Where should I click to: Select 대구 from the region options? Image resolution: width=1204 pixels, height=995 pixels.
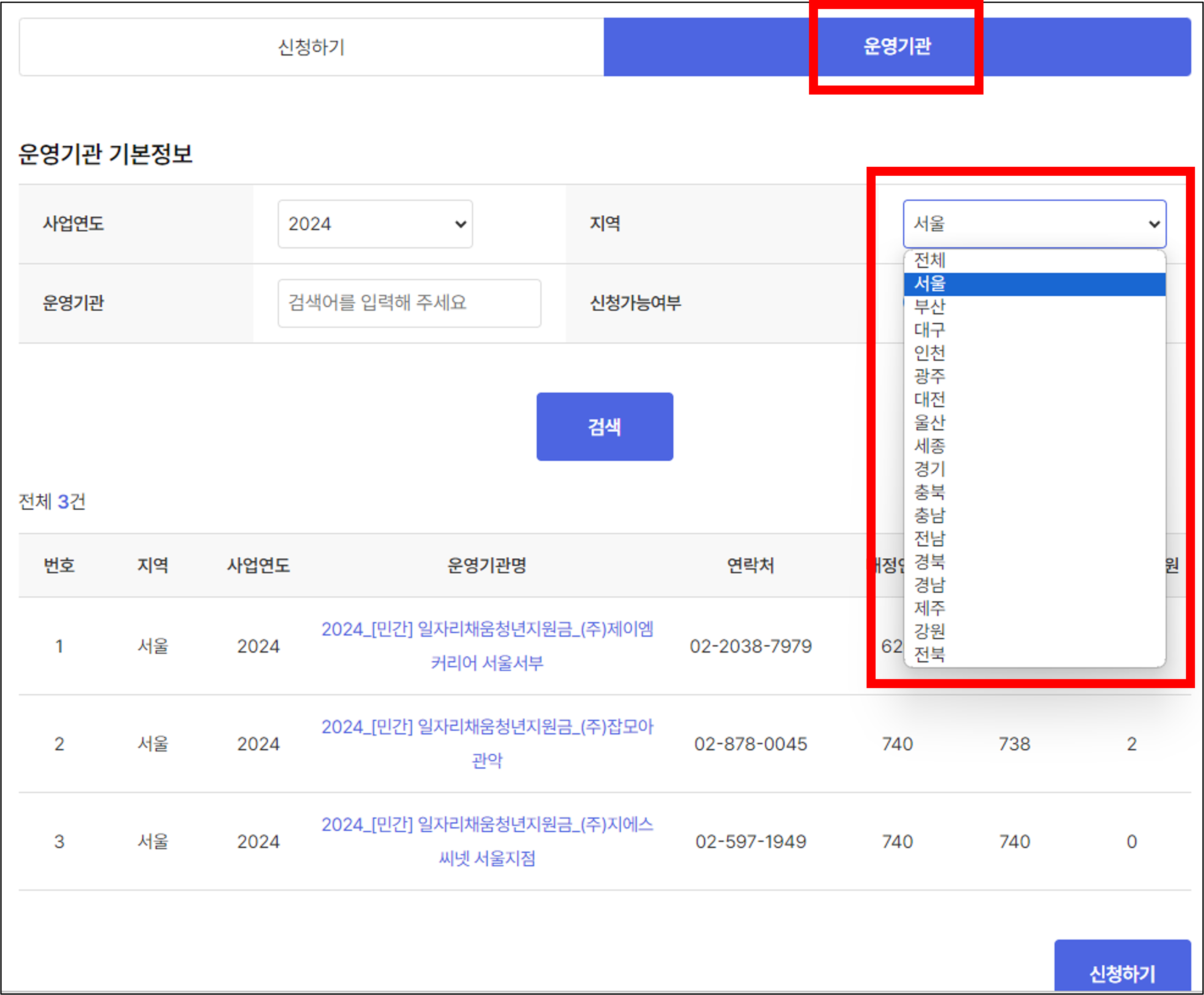click(x=929, y=330)
